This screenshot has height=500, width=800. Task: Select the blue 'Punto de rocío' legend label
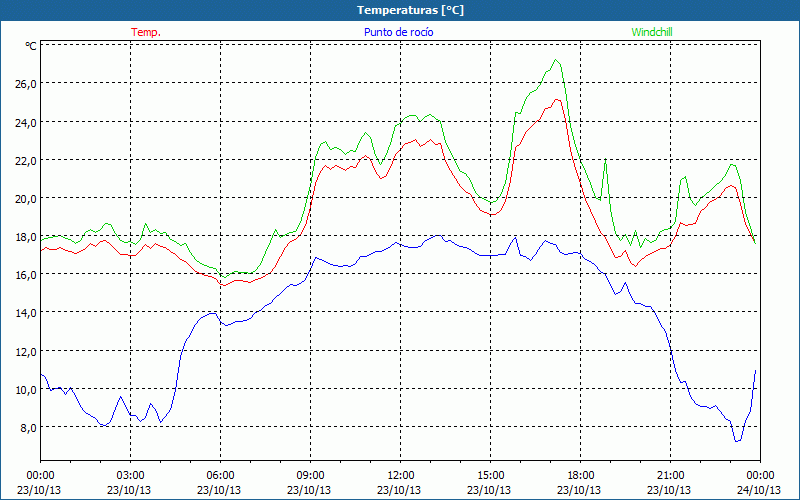tap(398, 32)
